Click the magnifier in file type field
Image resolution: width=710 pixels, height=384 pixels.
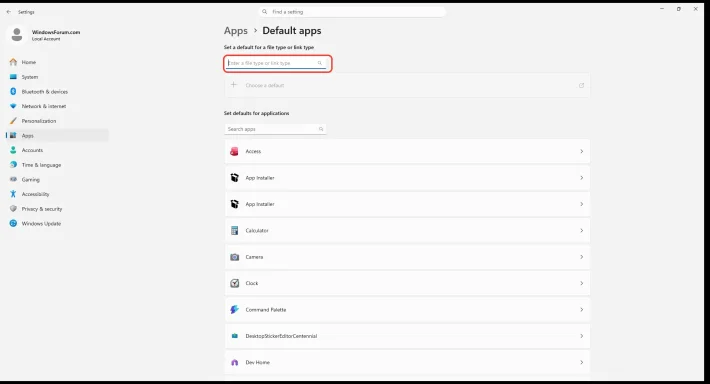[x=320, y=63]
